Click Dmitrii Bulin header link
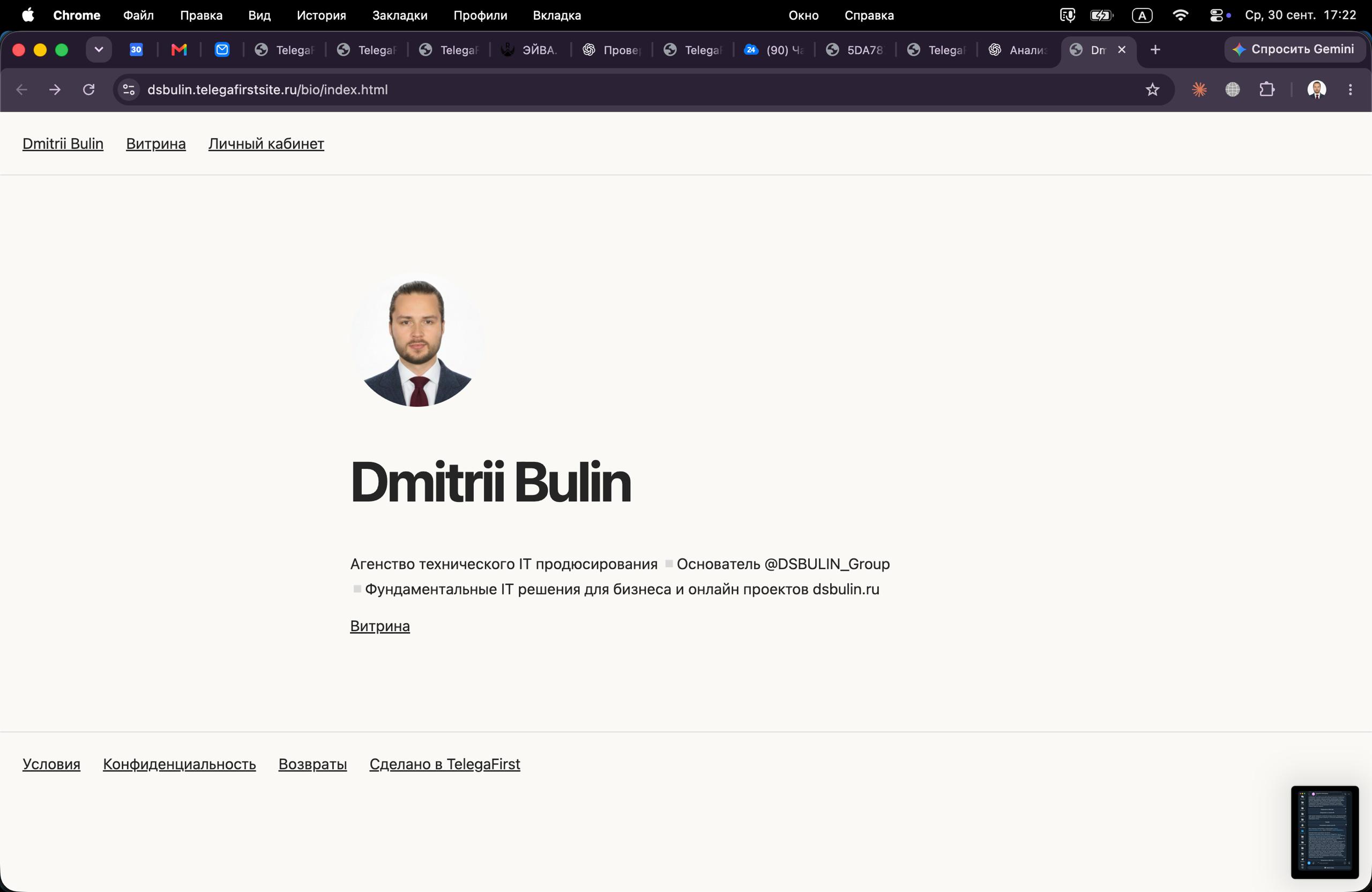 [63, 144]
